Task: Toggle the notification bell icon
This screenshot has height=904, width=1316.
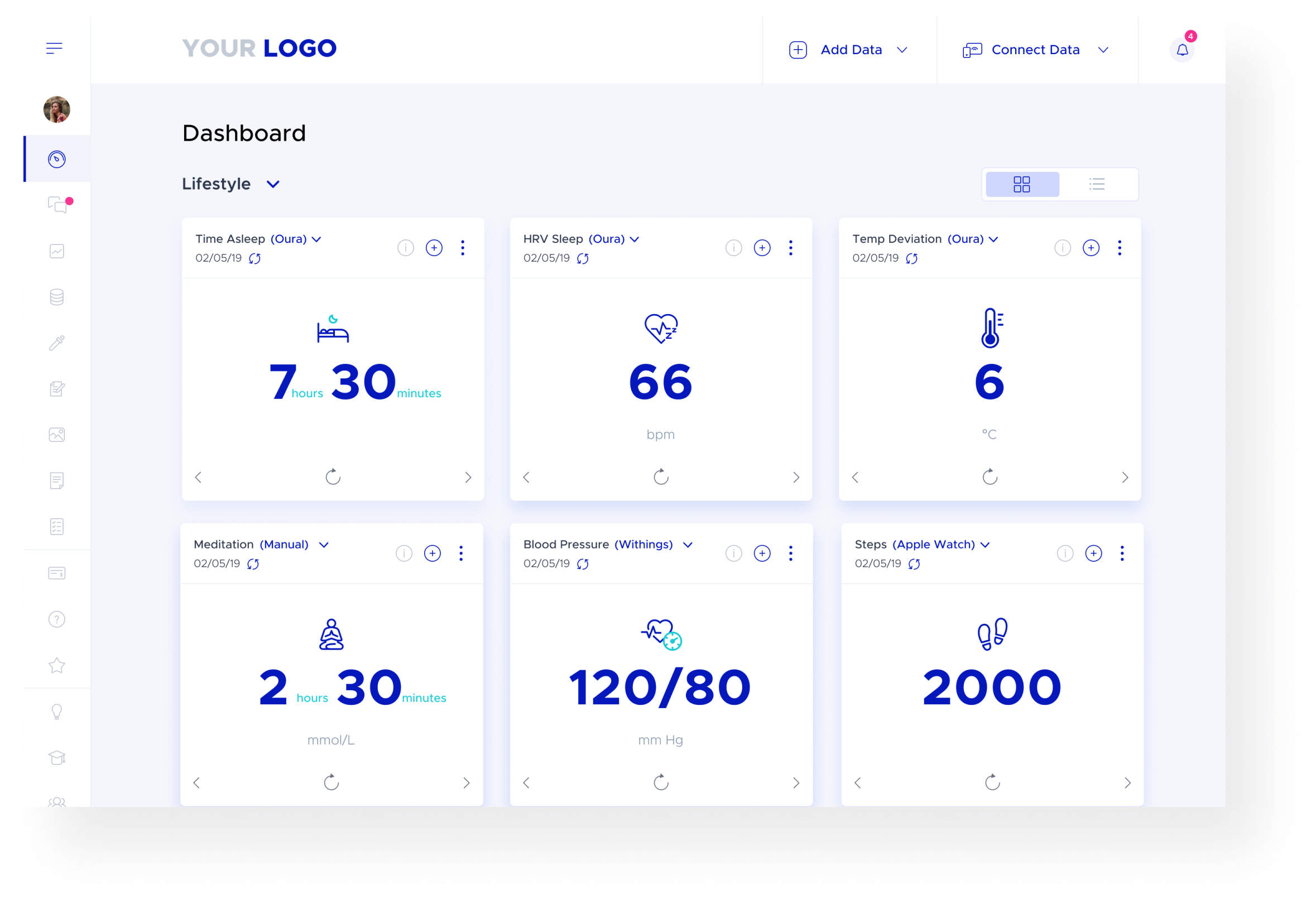Action: click(x=1183, y=48)
